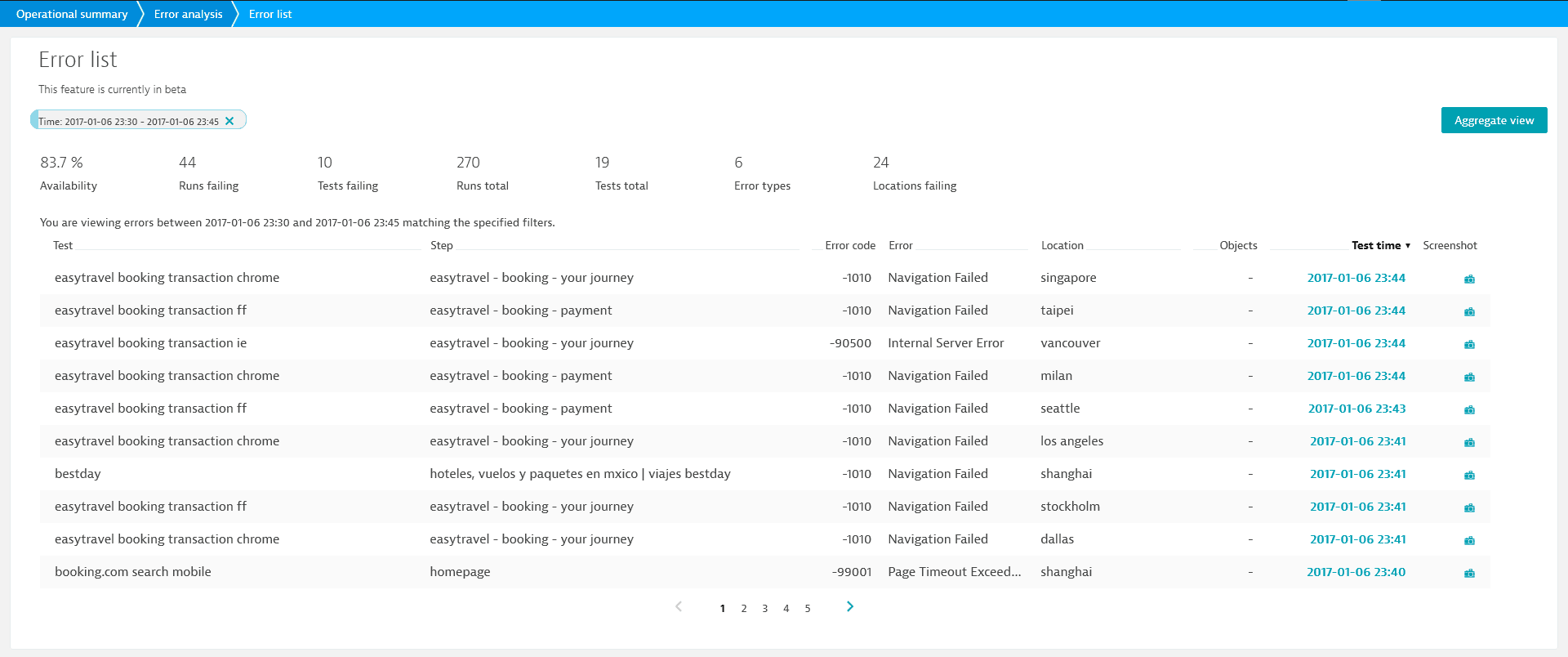Go to page 2
The height and width of the screenshot is (657, 1568).
[x=744, y=608]
